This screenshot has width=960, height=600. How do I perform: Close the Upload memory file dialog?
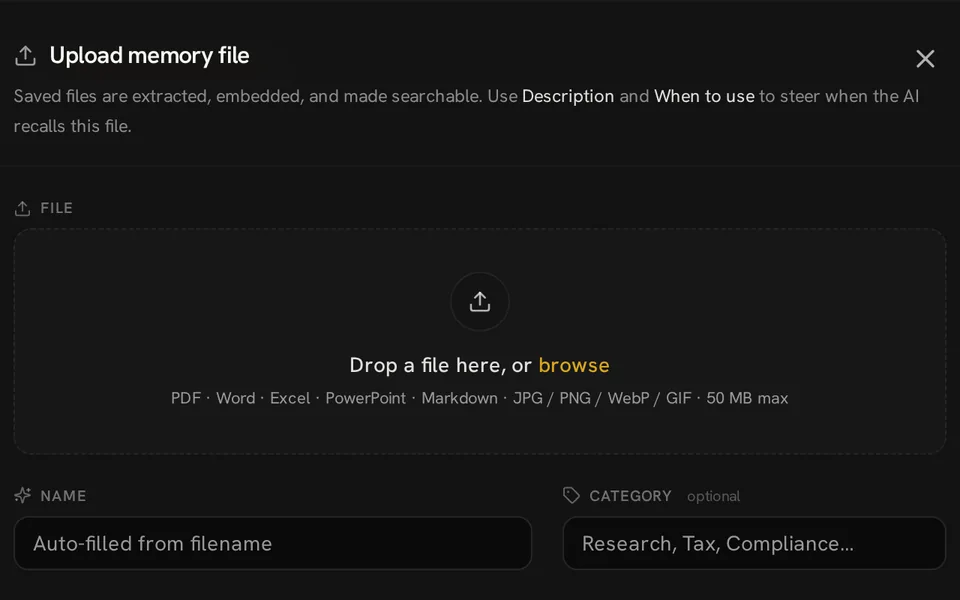tap(924, 59)
